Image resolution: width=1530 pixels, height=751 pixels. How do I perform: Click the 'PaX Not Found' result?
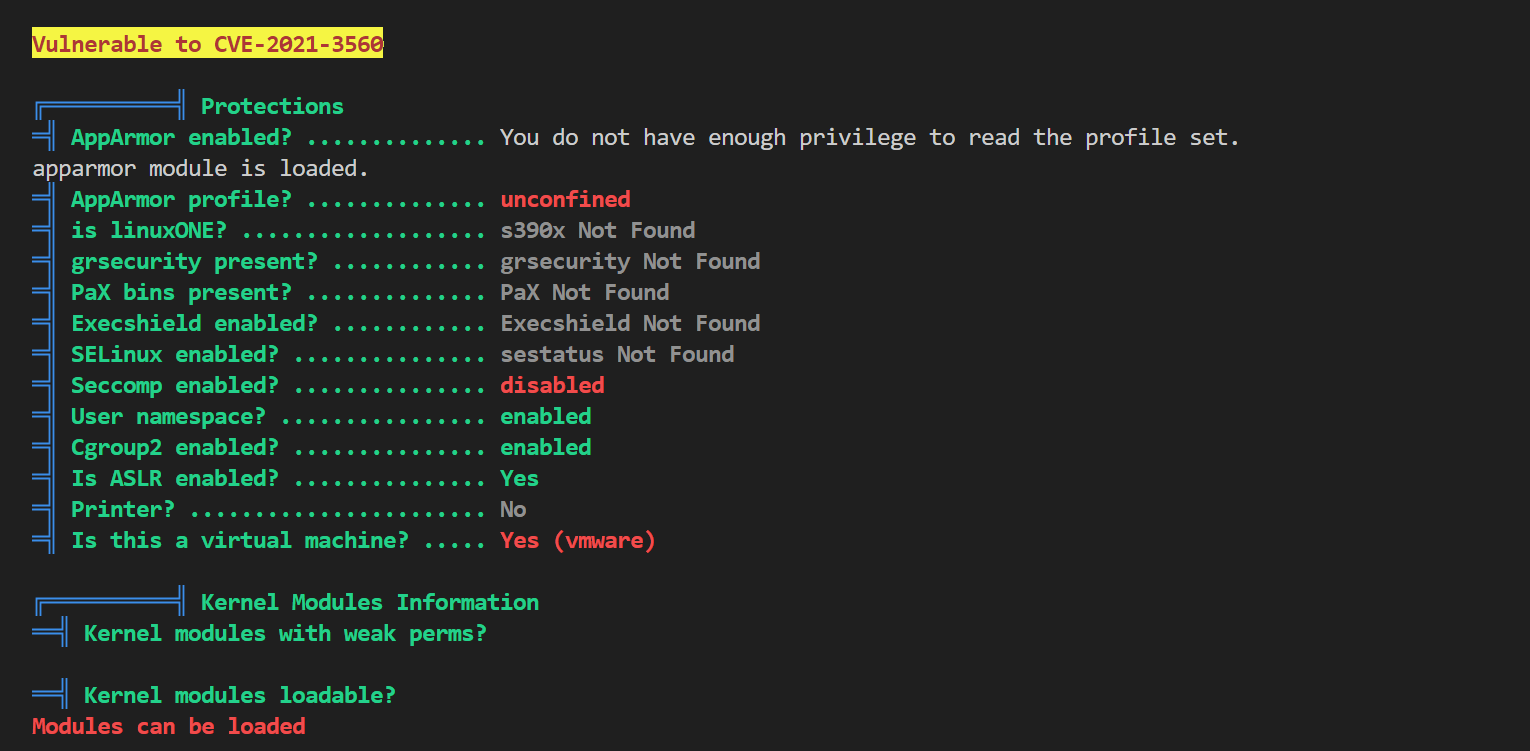[584, 292]
